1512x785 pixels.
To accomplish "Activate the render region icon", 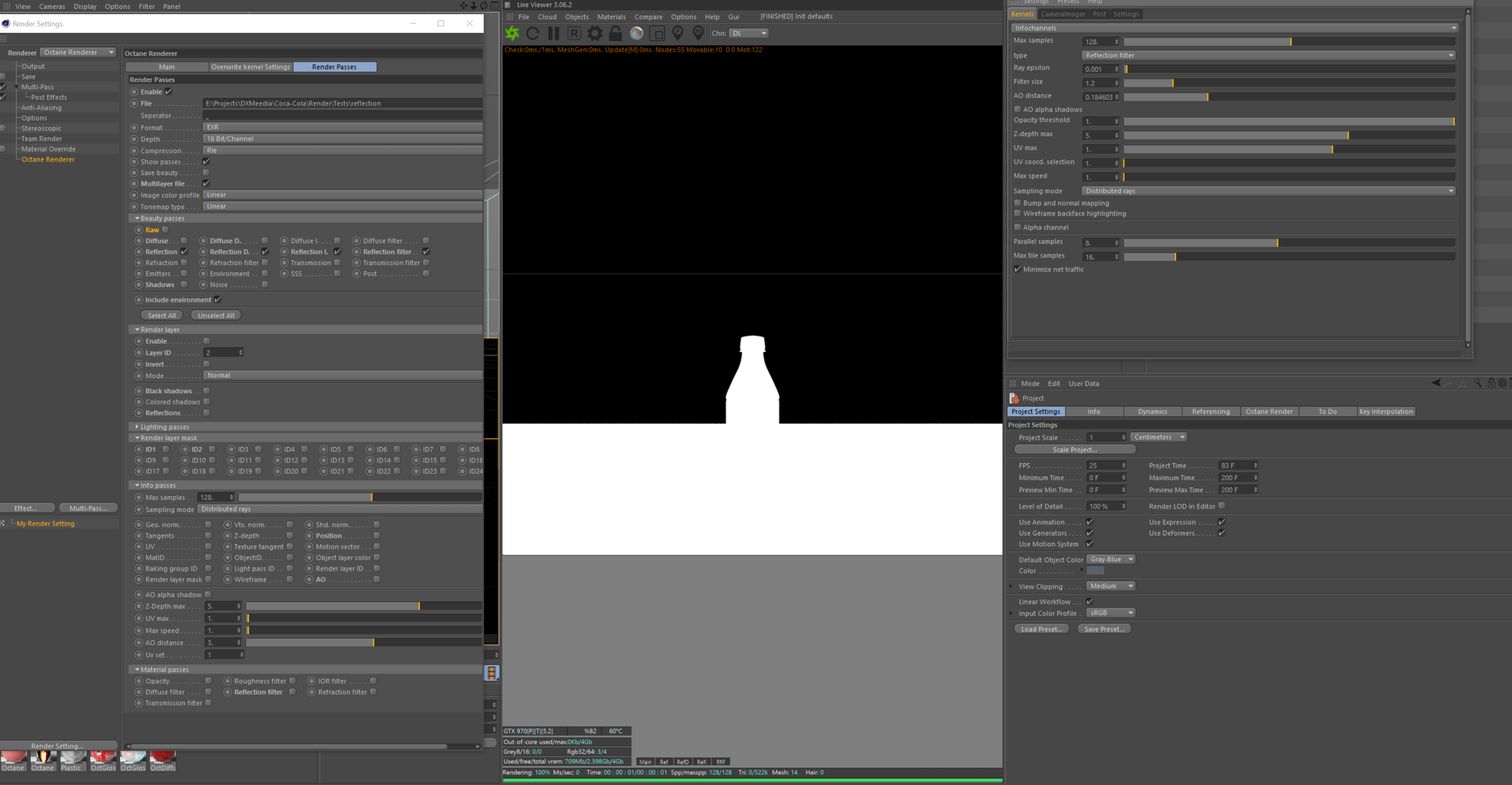I will (657, 34).
